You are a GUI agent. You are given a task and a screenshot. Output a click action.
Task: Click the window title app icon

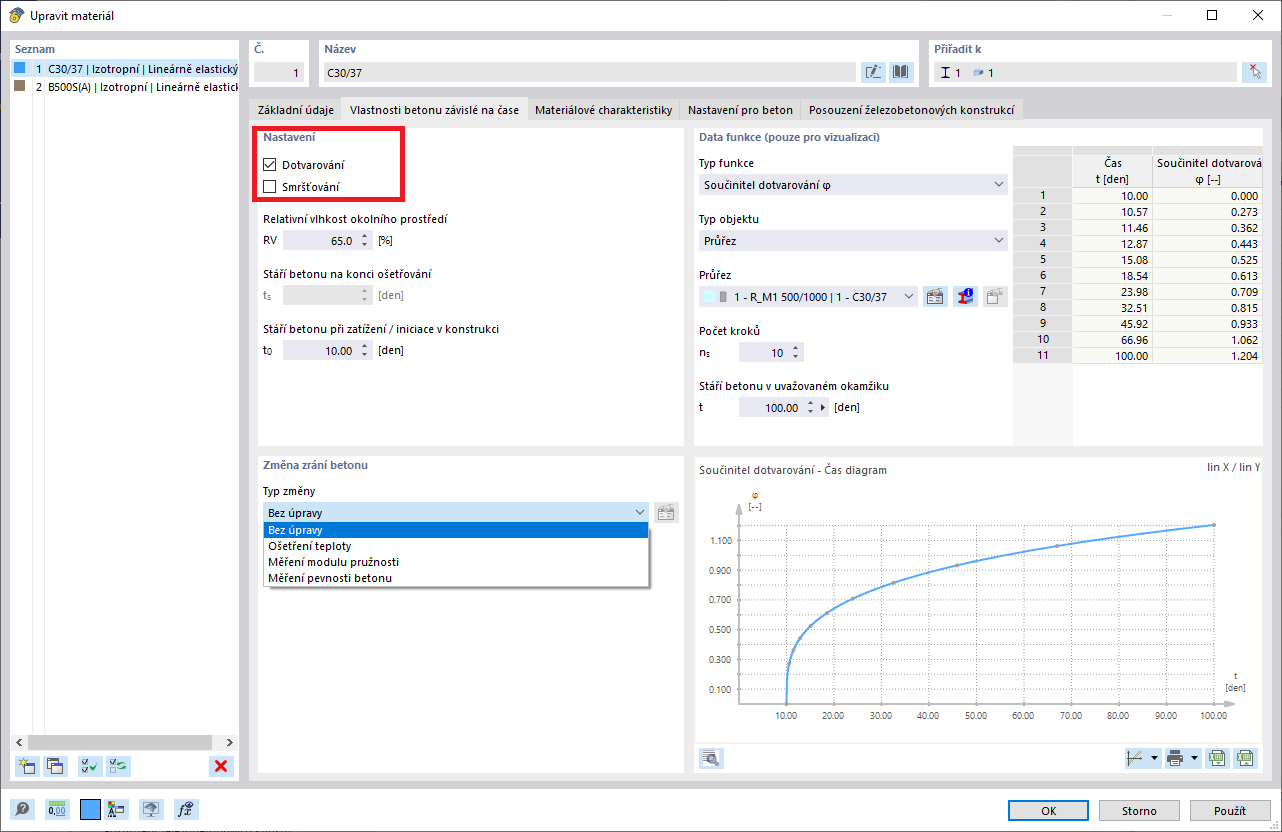pos(15,15)
